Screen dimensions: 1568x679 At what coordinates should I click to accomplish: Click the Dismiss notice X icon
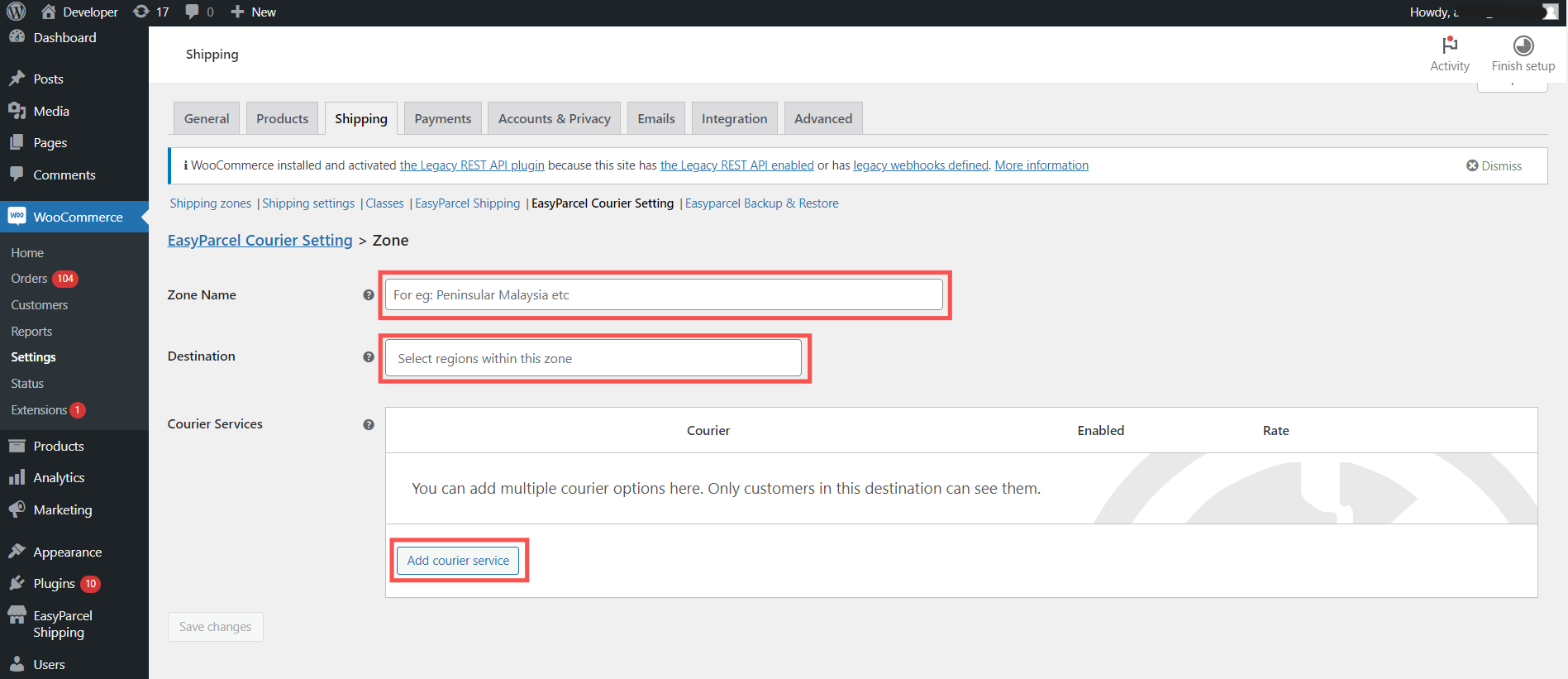(1472, 165)
